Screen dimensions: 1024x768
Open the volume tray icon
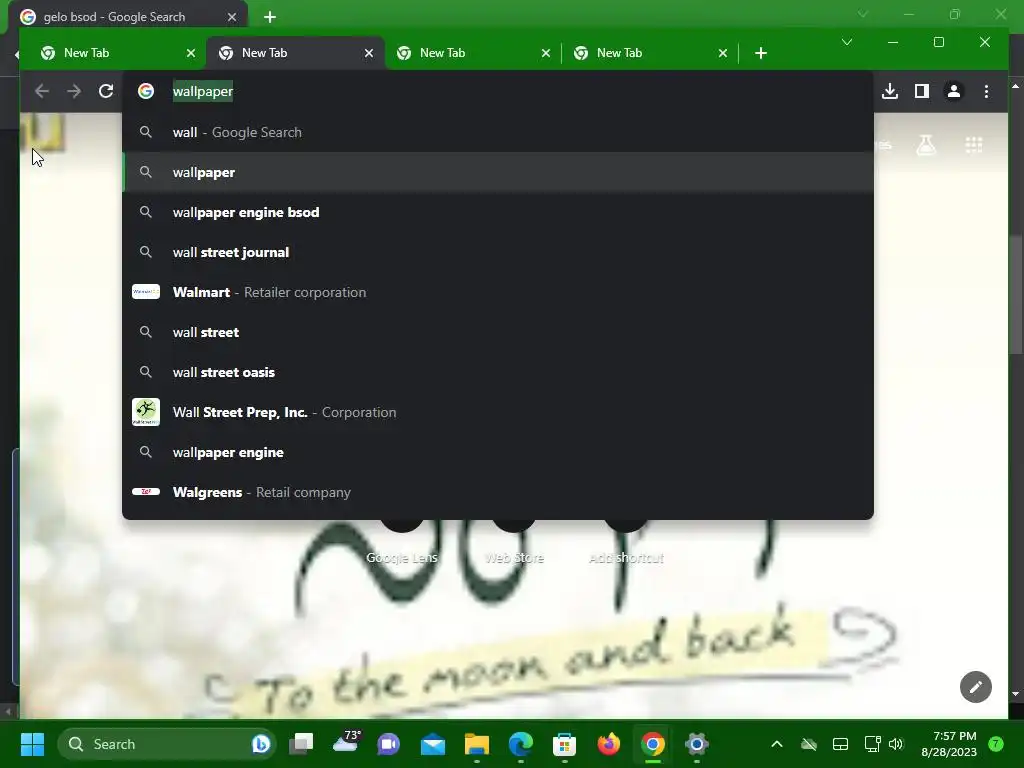coord(896,744)
